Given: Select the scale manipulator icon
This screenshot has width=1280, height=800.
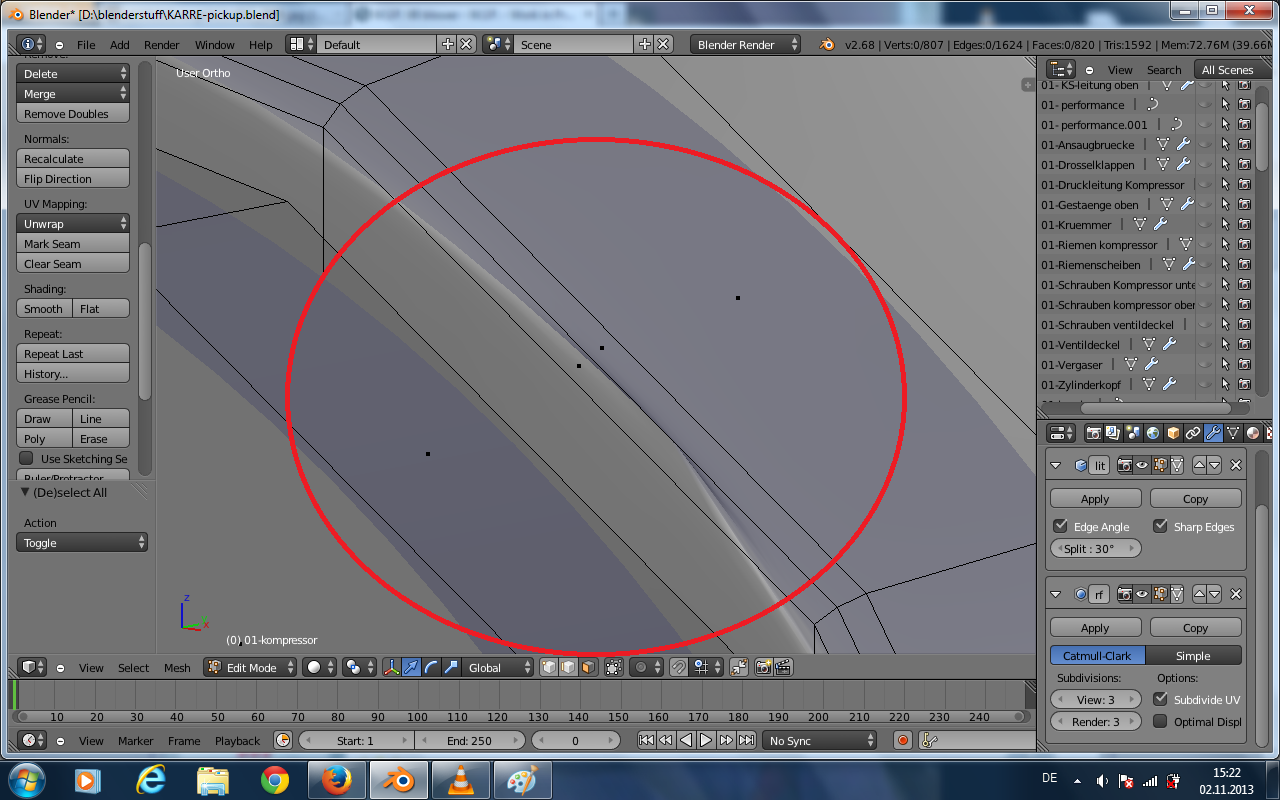Looking at the screenshot, I should point(451,667).
